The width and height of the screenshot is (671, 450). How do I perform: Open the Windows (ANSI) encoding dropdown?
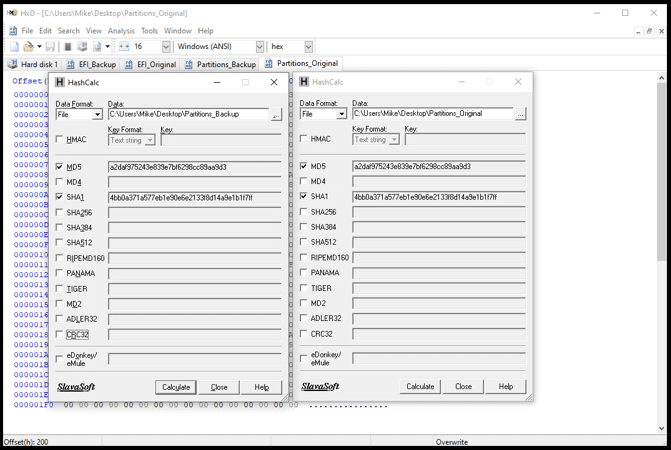(260, 47)
